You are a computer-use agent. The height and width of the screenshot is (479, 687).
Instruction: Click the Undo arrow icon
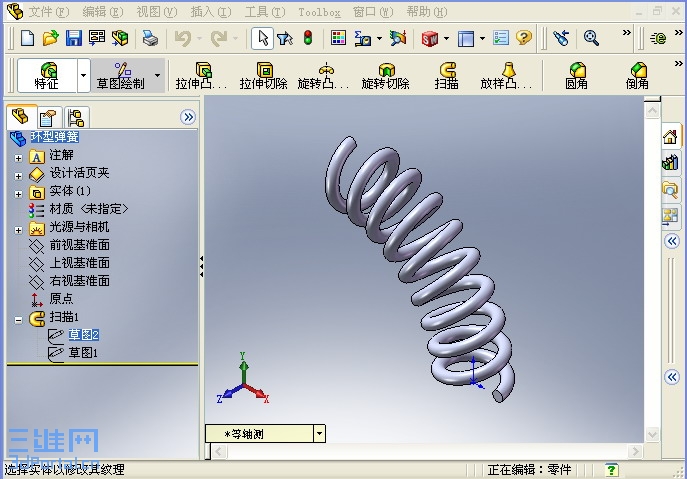(183, 39)
